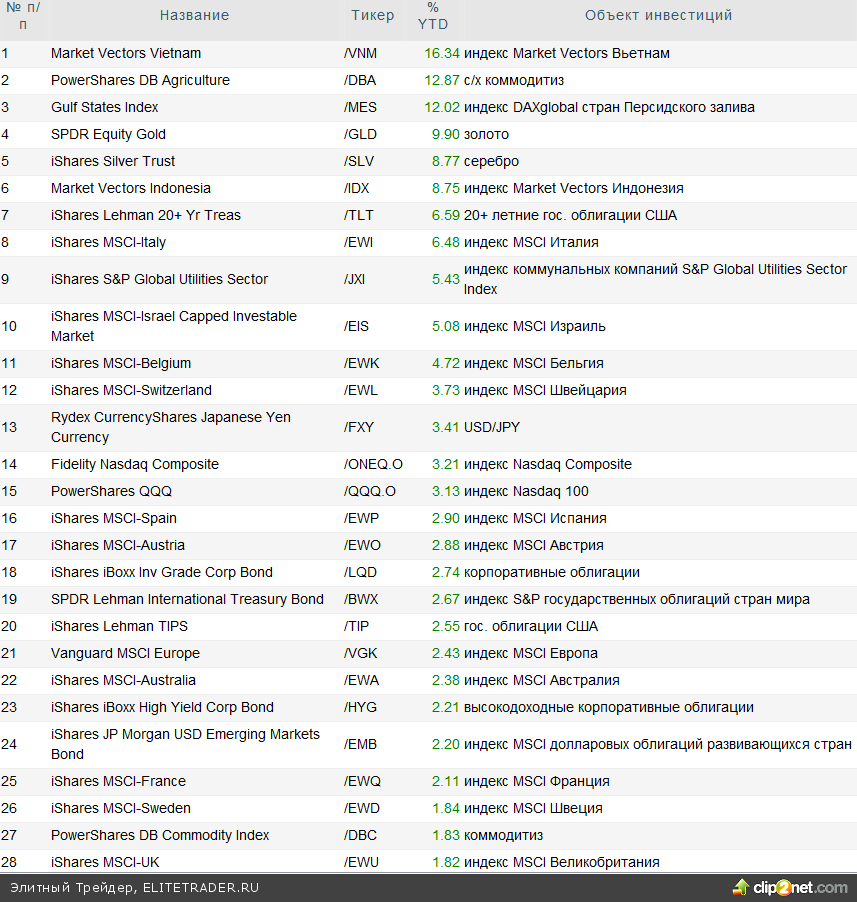The image size is (857, 902).
Task: Click the /TLT ticker cell
Action: (359, 215)
